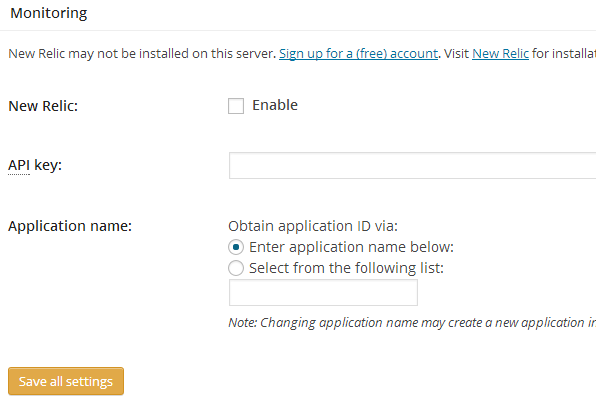
Task: Open the New Relic website link
Action: (500, 54)
